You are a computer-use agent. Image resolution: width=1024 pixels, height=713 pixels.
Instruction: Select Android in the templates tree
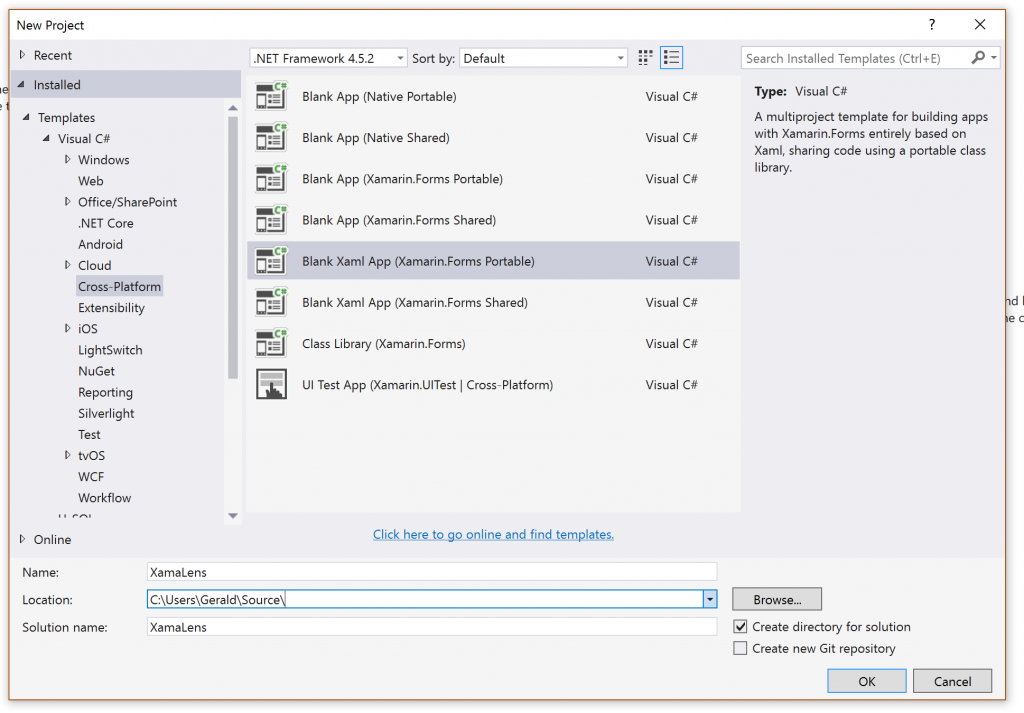coord(100,244)
